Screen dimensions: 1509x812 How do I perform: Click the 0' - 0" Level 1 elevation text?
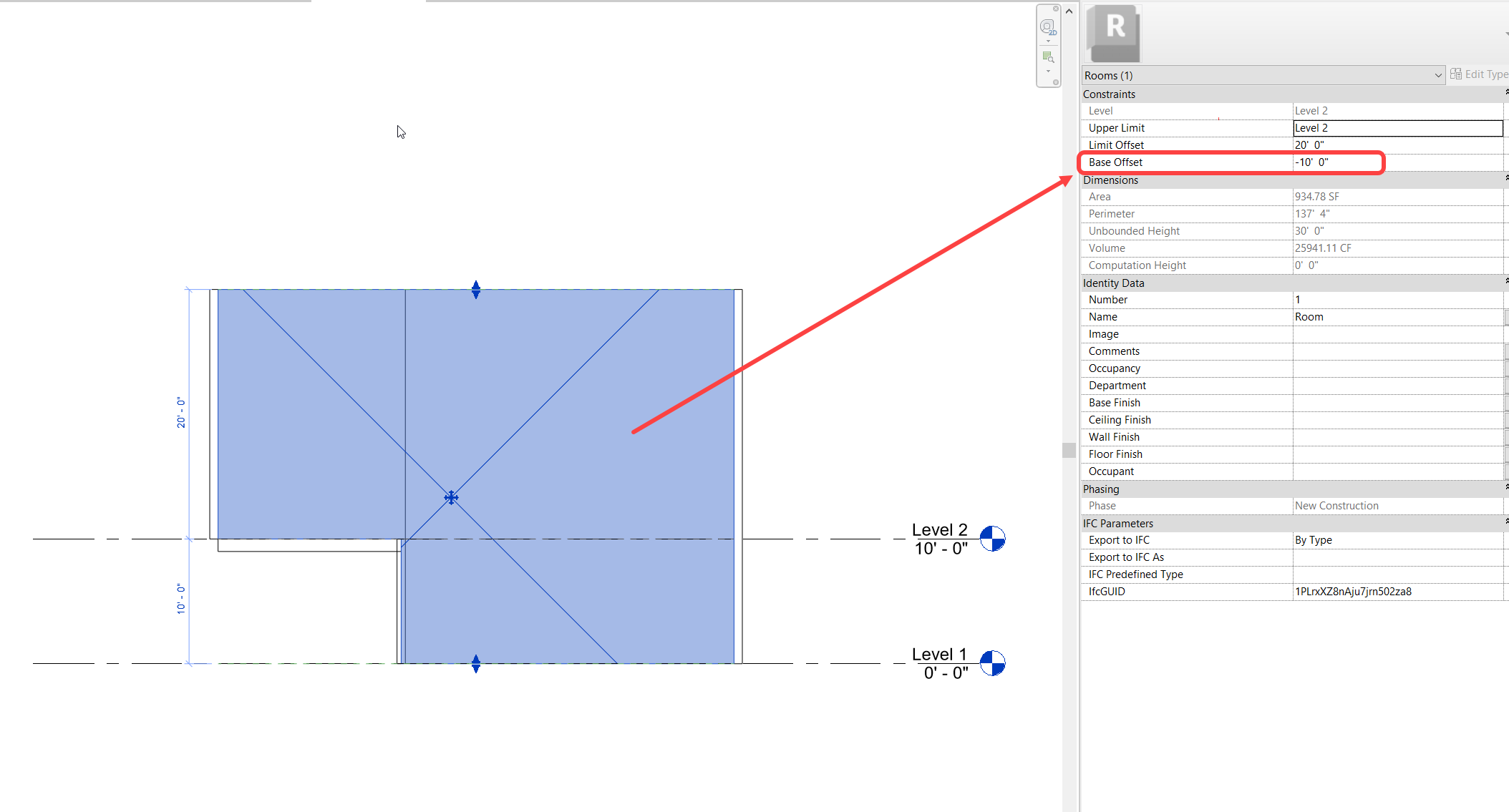946,673
